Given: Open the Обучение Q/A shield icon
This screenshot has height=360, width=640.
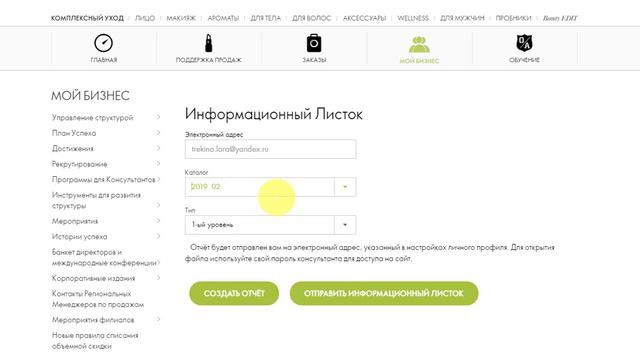Looking at the screenshot, I should tap(524, 43).
